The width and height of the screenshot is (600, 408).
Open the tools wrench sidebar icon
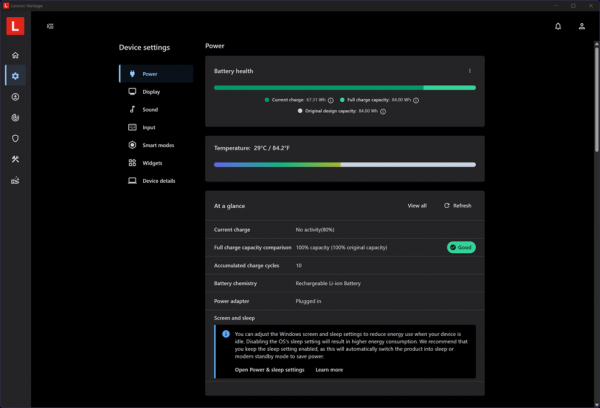[x=15, y=159]
